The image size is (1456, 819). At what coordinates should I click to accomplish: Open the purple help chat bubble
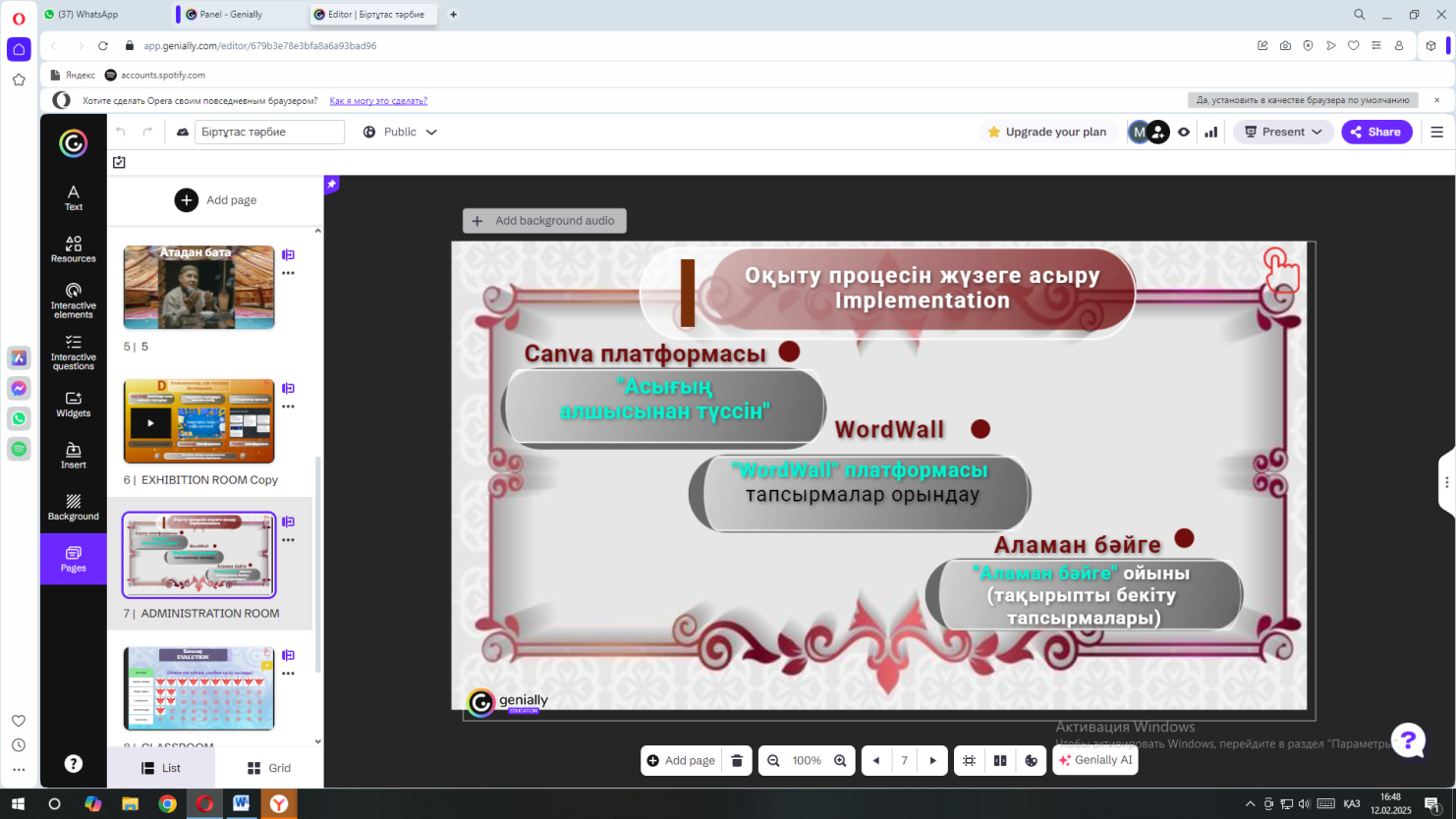point(1408,741)
